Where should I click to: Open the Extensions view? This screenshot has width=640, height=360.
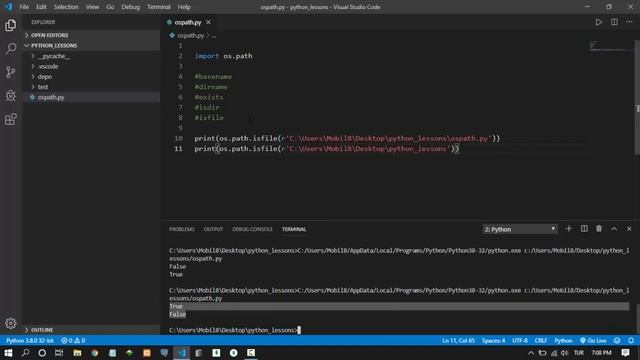11,119
